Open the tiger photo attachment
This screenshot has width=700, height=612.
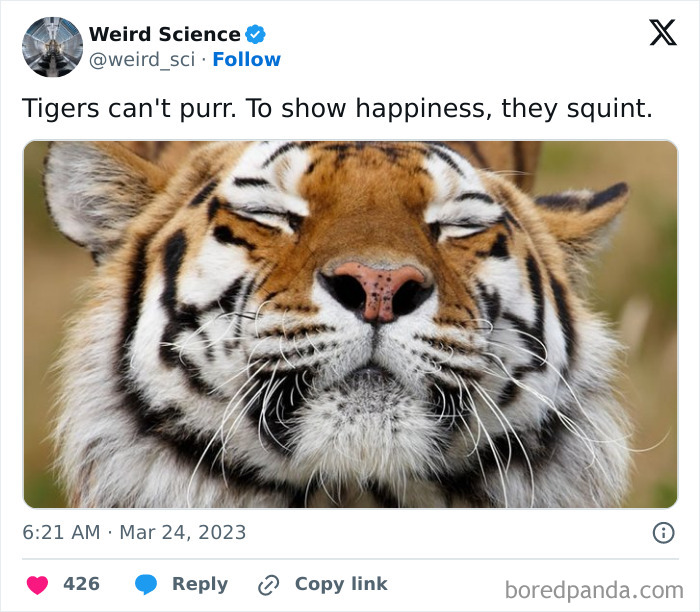pos(350,324)
